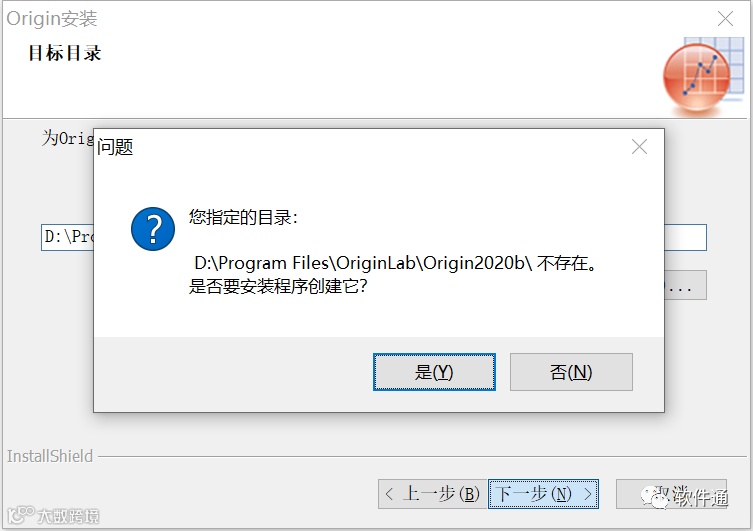
Task: Proceed with 下一步(N) button
Action: (543, 494)
